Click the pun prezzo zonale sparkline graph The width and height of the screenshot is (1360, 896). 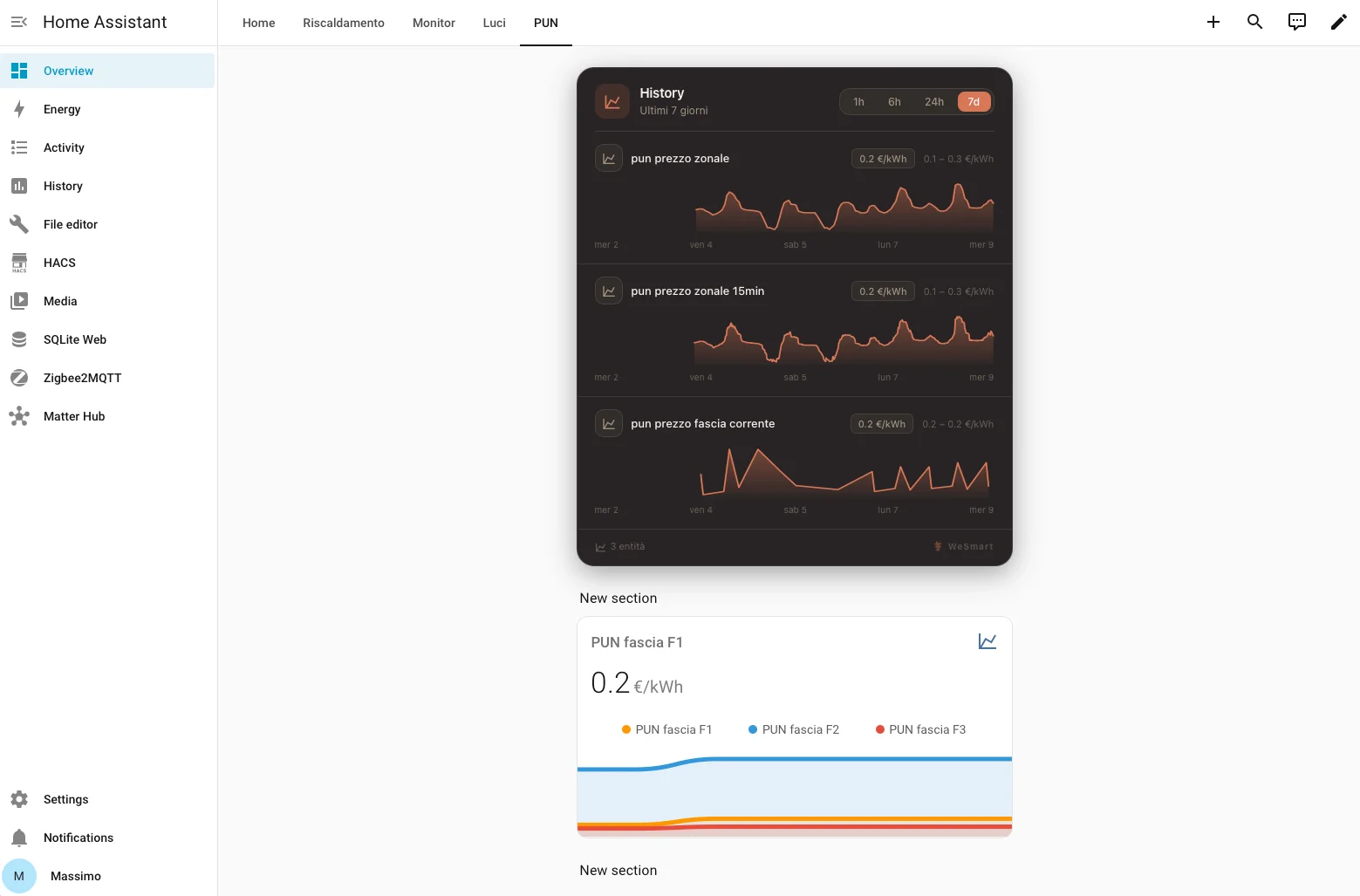844,208
